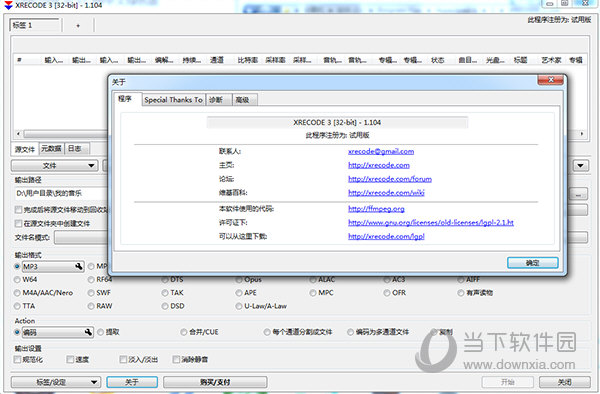
Task: Check 完成后将源文件移动到回收站 option
Action: [18, 210]
